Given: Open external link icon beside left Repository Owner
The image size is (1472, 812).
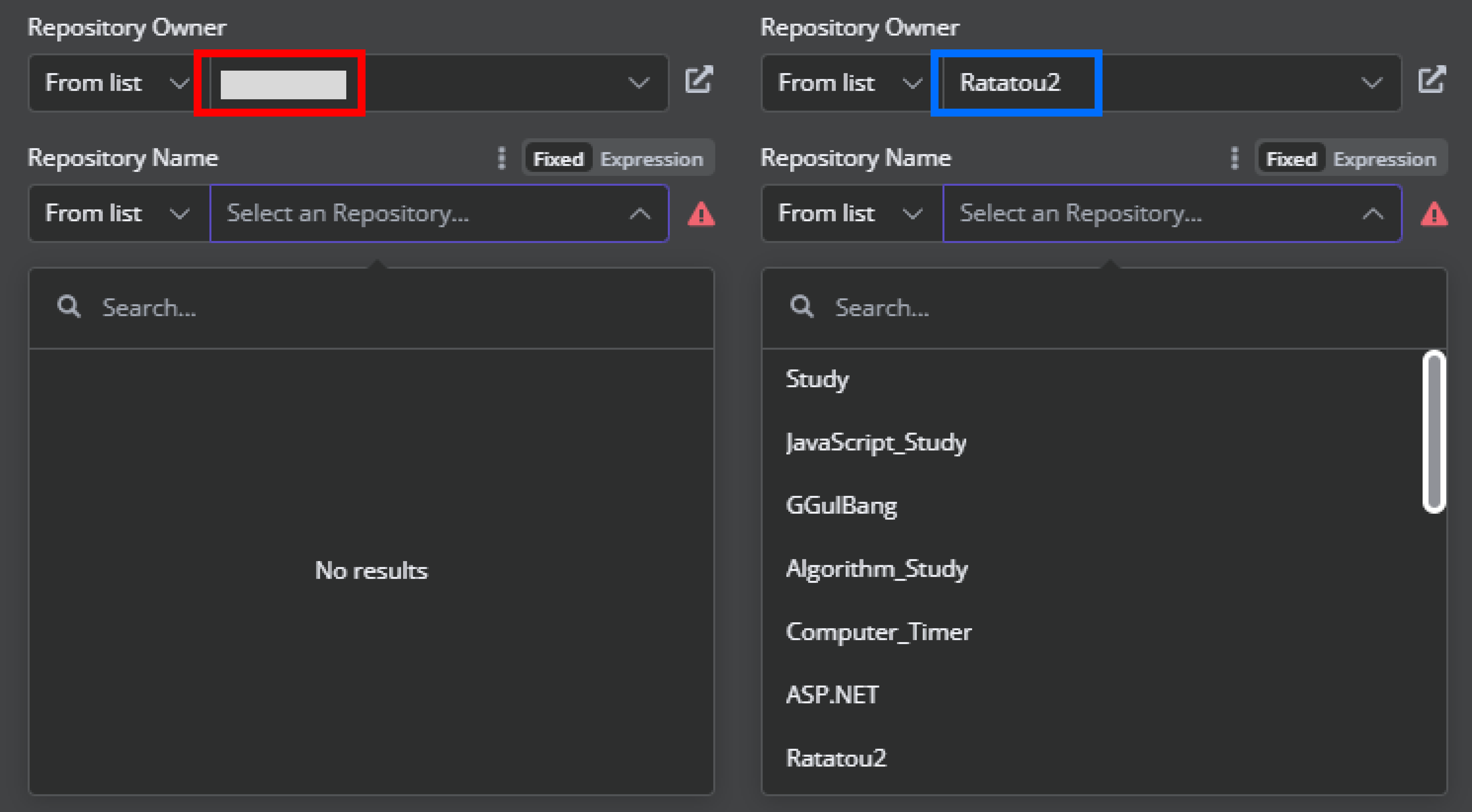Looking at the screenshot, I should click(x=699, y=80).
